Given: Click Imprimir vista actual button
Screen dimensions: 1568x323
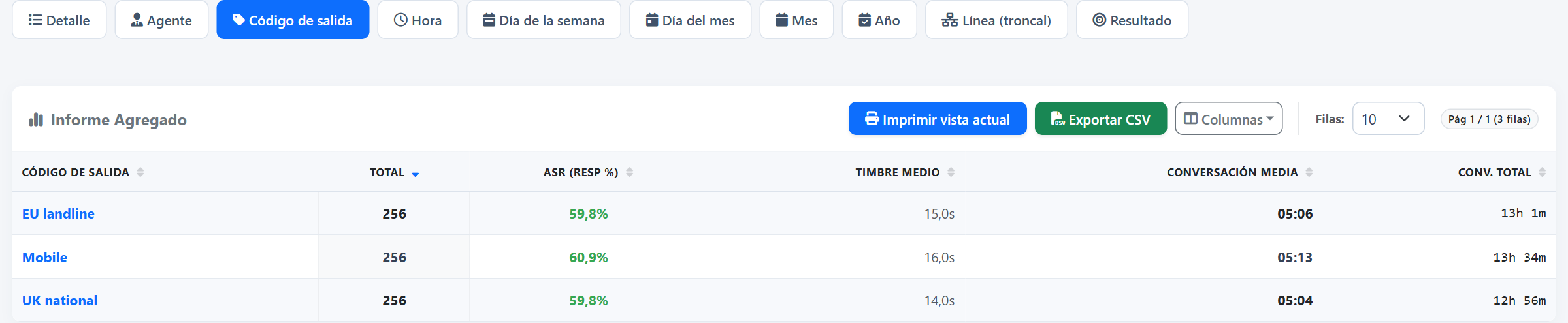Looking at the screenshot, I should point(938,119).
